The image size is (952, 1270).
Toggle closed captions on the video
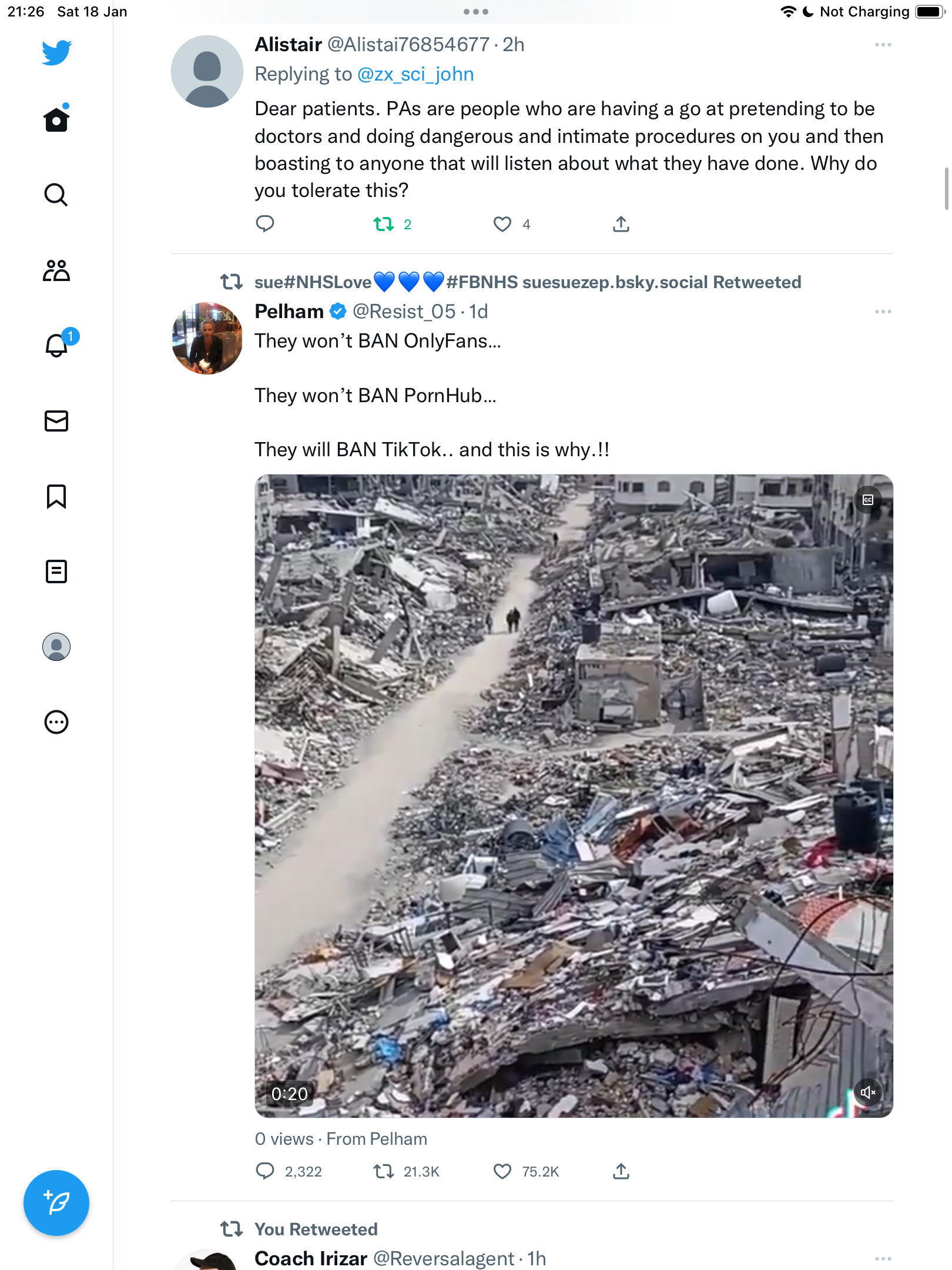point(868,500)
